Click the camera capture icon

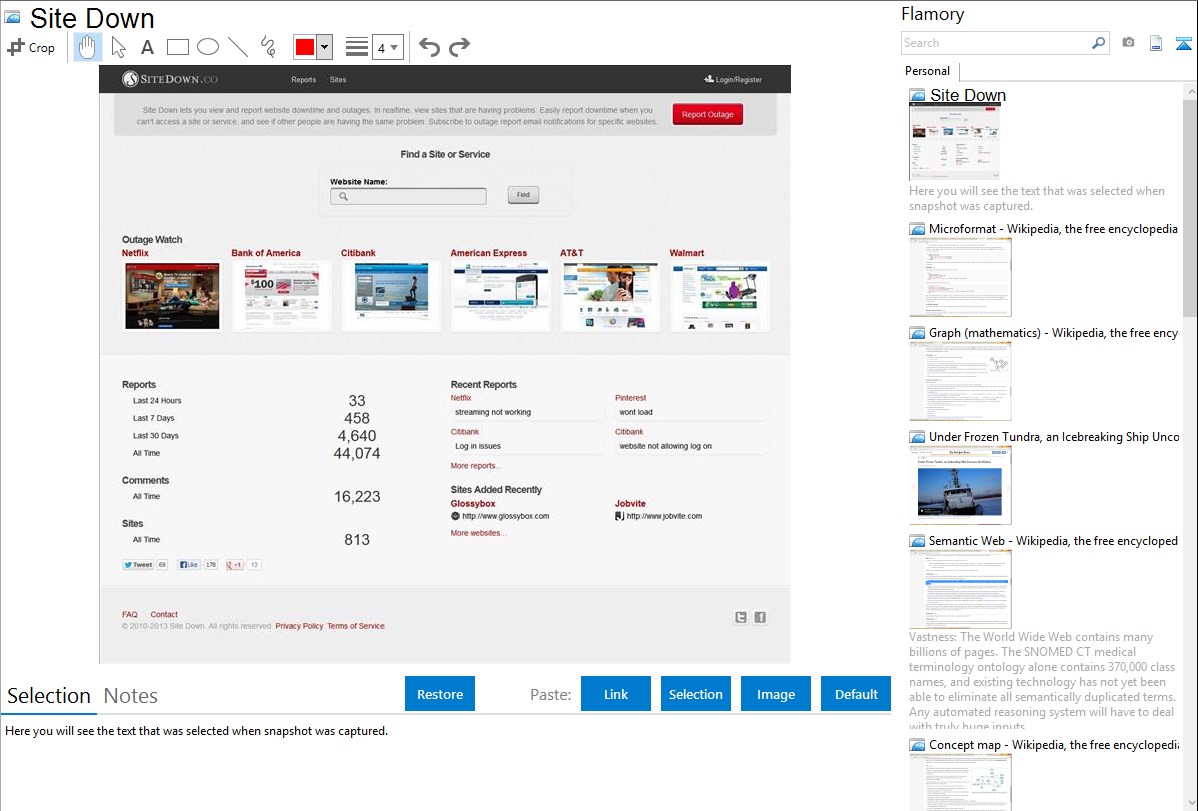point(1128,43)
